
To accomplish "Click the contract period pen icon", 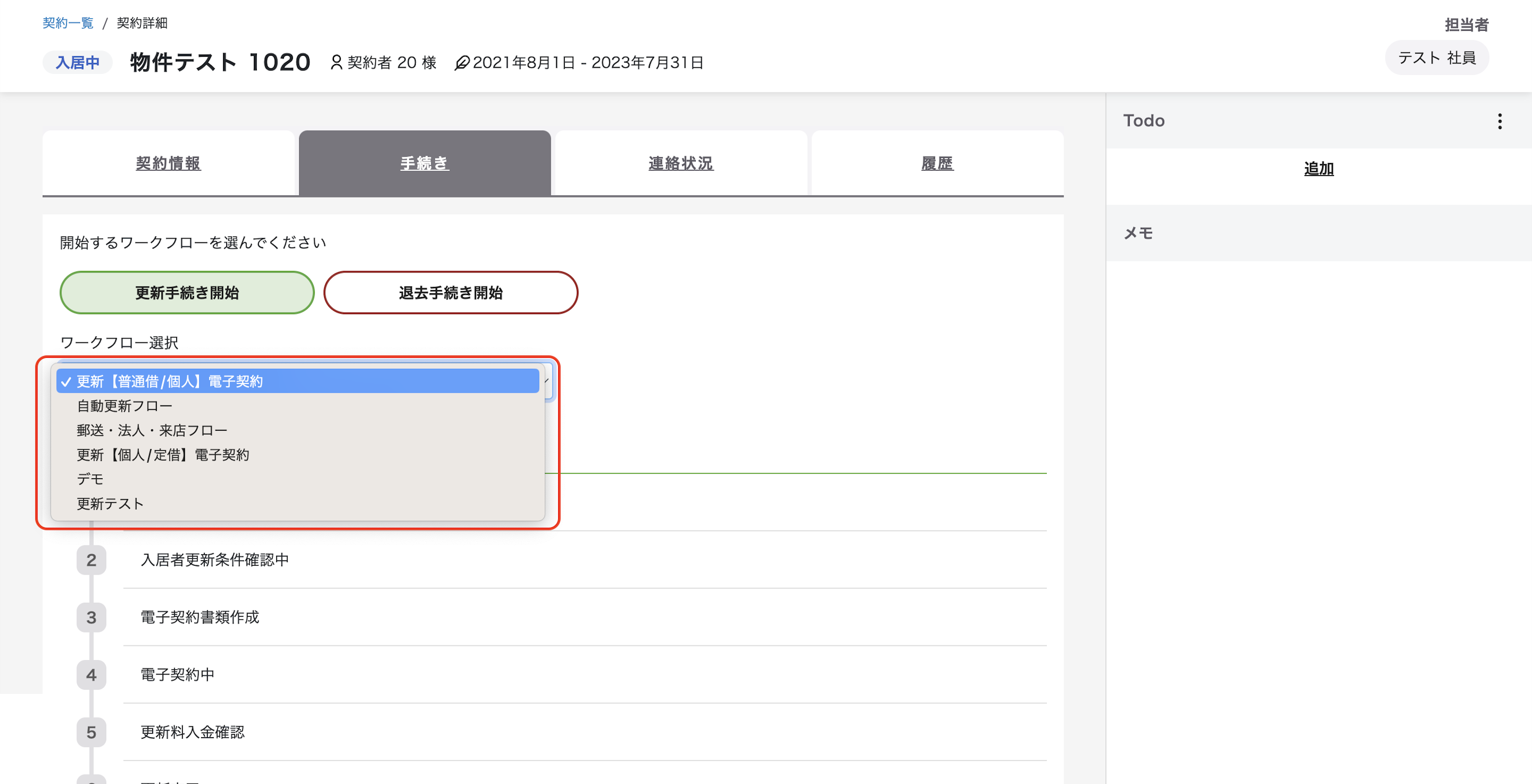I will tap(462, 63).
